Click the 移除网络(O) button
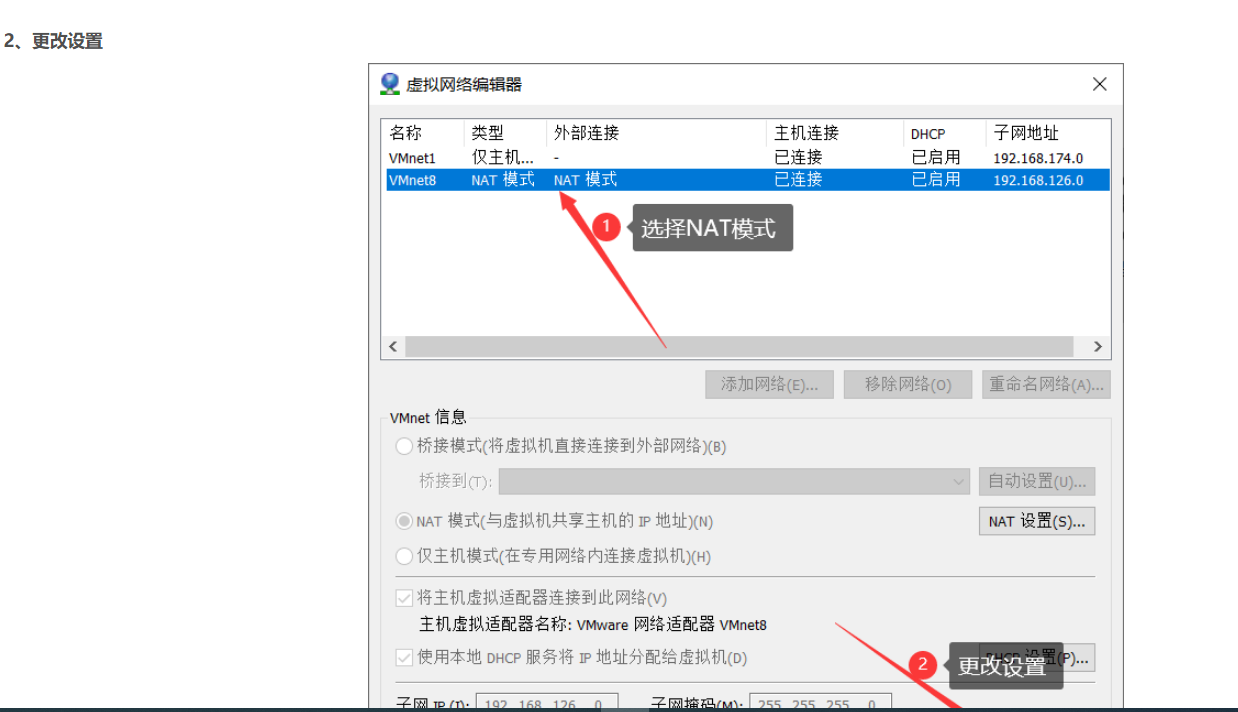 click(x=908, y=384)
